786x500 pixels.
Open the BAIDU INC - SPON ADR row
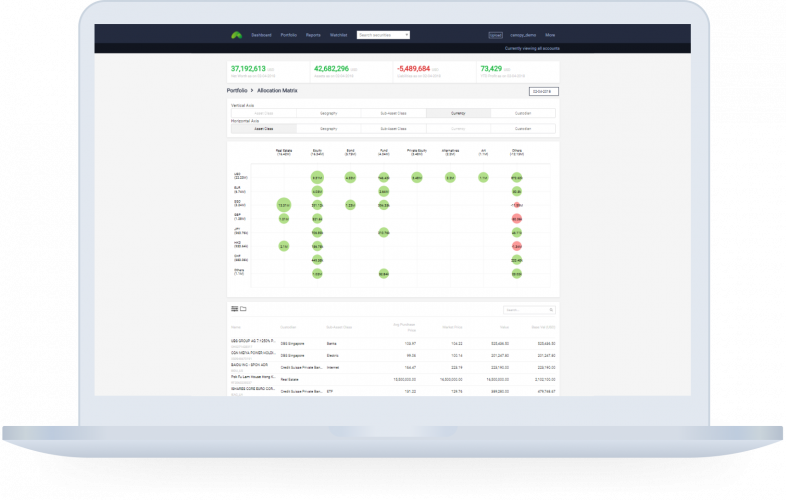click(393, 368)
